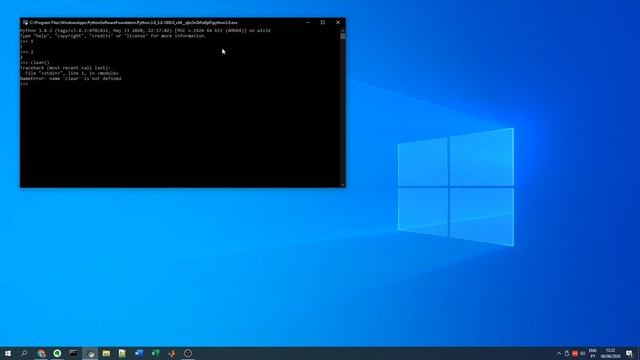Open the Action Center notifications

click(629, 353)
